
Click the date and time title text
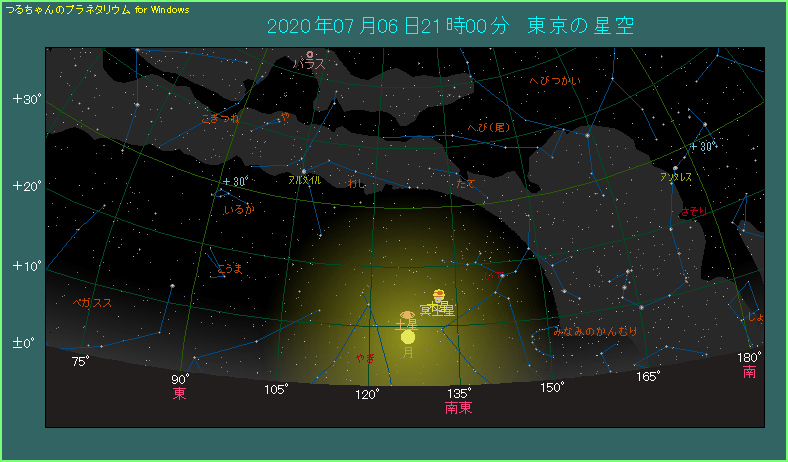[x=450, y=26]
